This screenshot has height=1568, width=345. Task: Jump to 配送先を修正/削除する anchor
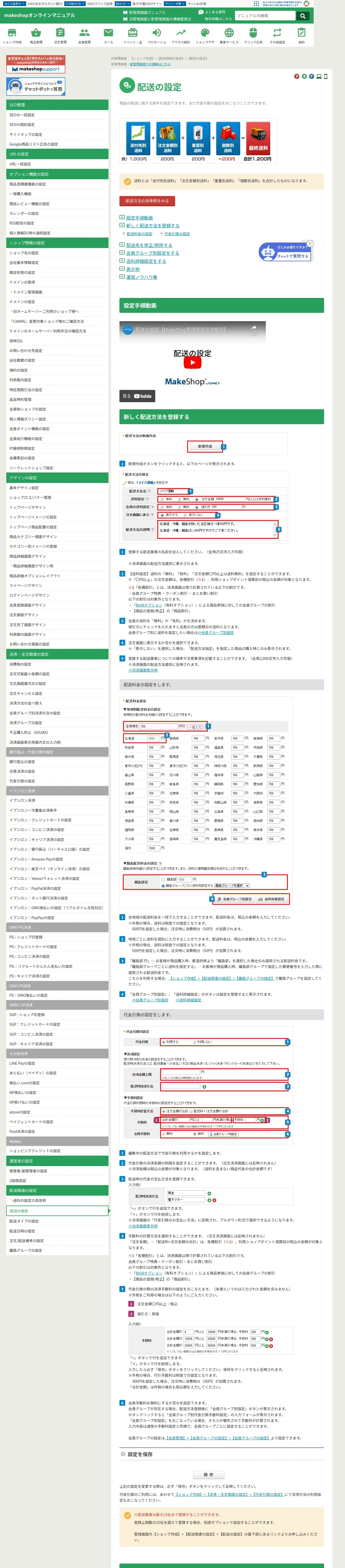tap(149, 245)
